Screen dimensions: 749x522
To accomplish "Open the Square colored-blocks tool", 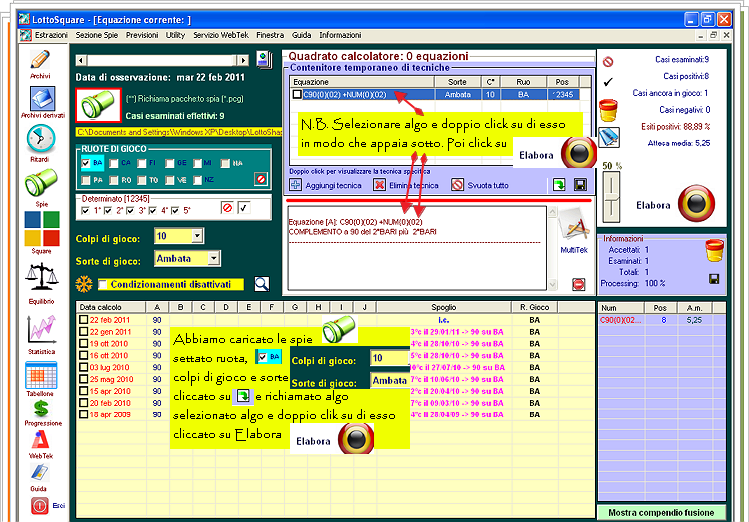I will coord(42,229).
